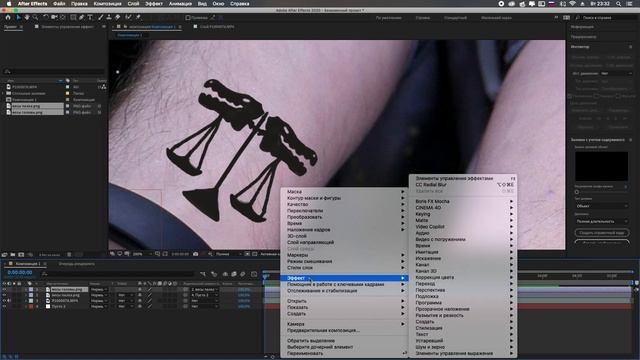The height and width of the screenshot is (360, 640).
Task: Click the snapshot camera icon below viewer
Action: coord(196,254)
